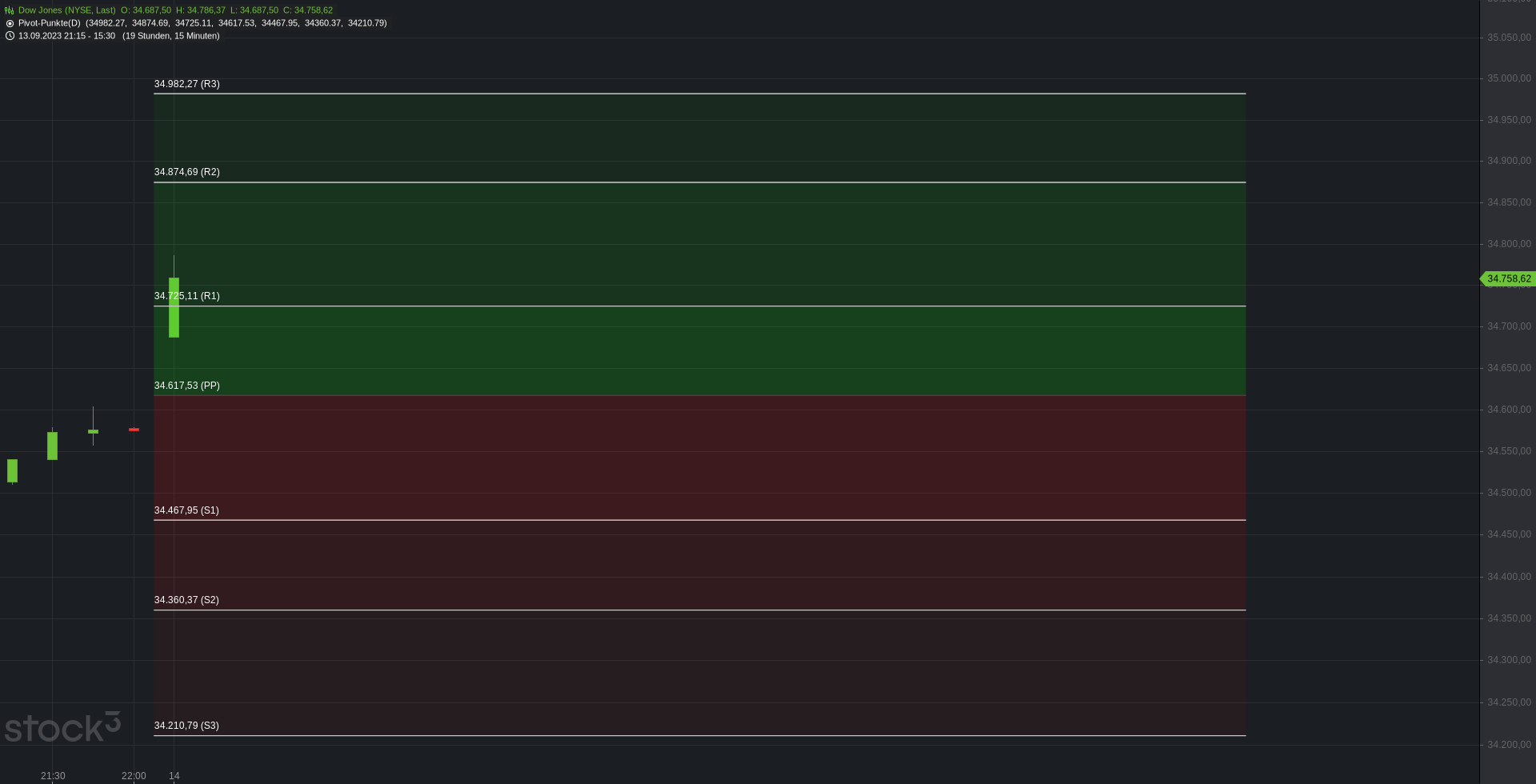Click the 22:00 time axis label
The height and width of the screenshot is (784, 1536).
click(134, 776)
